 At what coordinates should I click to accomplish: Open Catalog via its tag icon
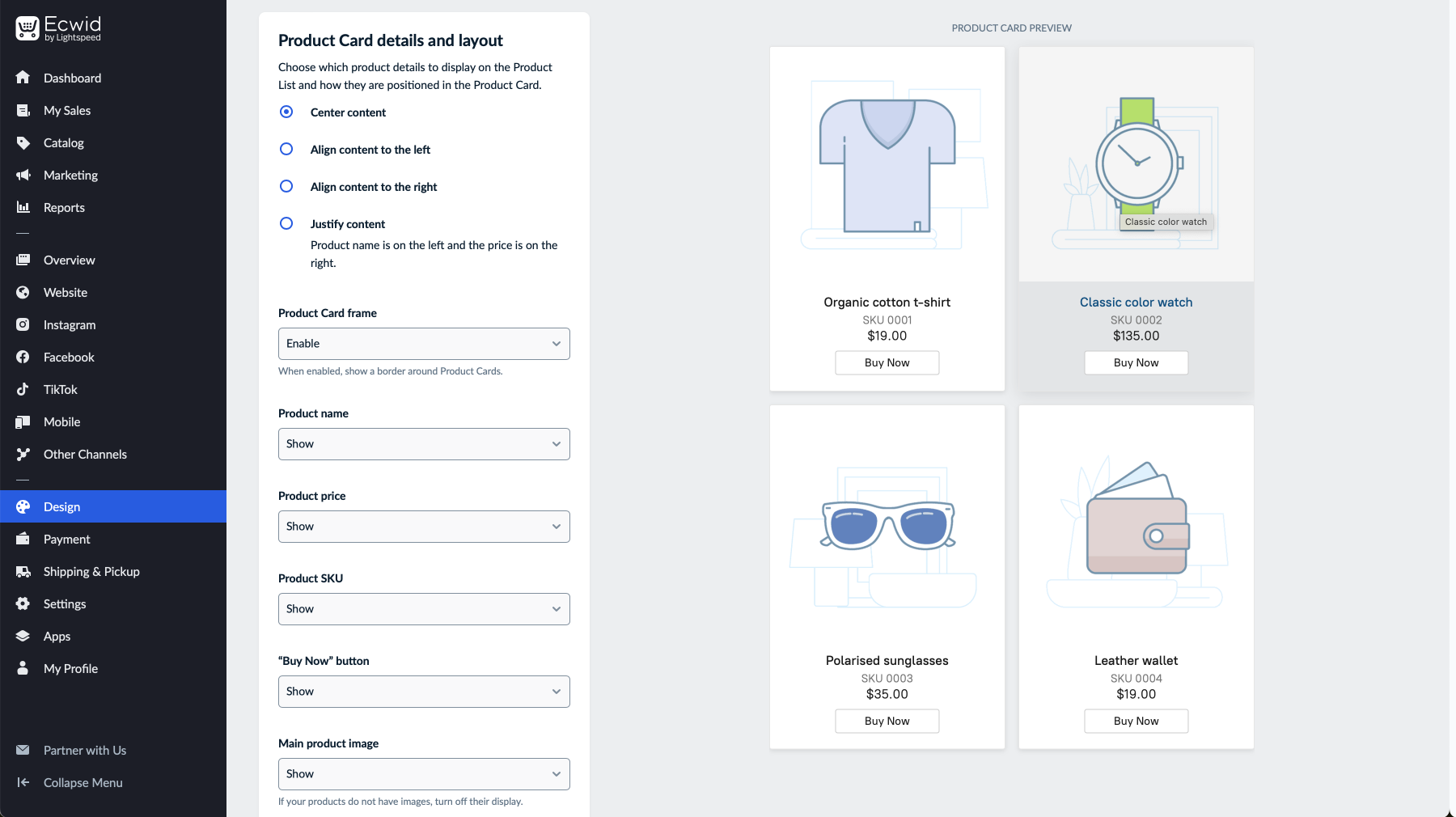click(23, 143)
